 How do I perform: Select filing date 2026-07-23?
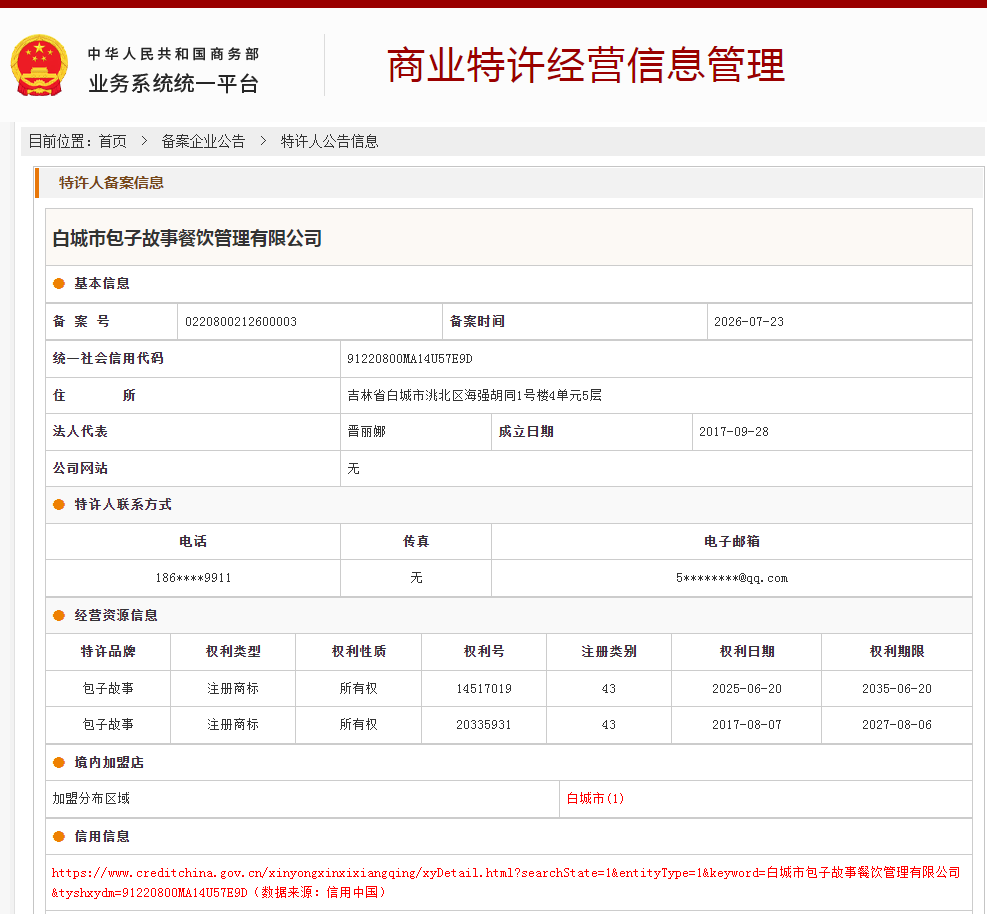click(x=748, y=322)
